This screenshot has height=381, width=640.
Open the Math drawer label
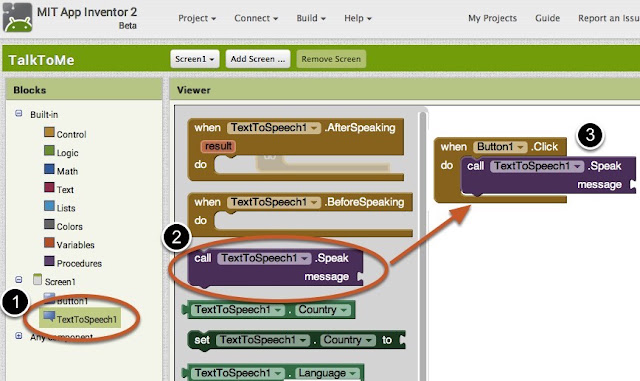[x=67, y=171]
